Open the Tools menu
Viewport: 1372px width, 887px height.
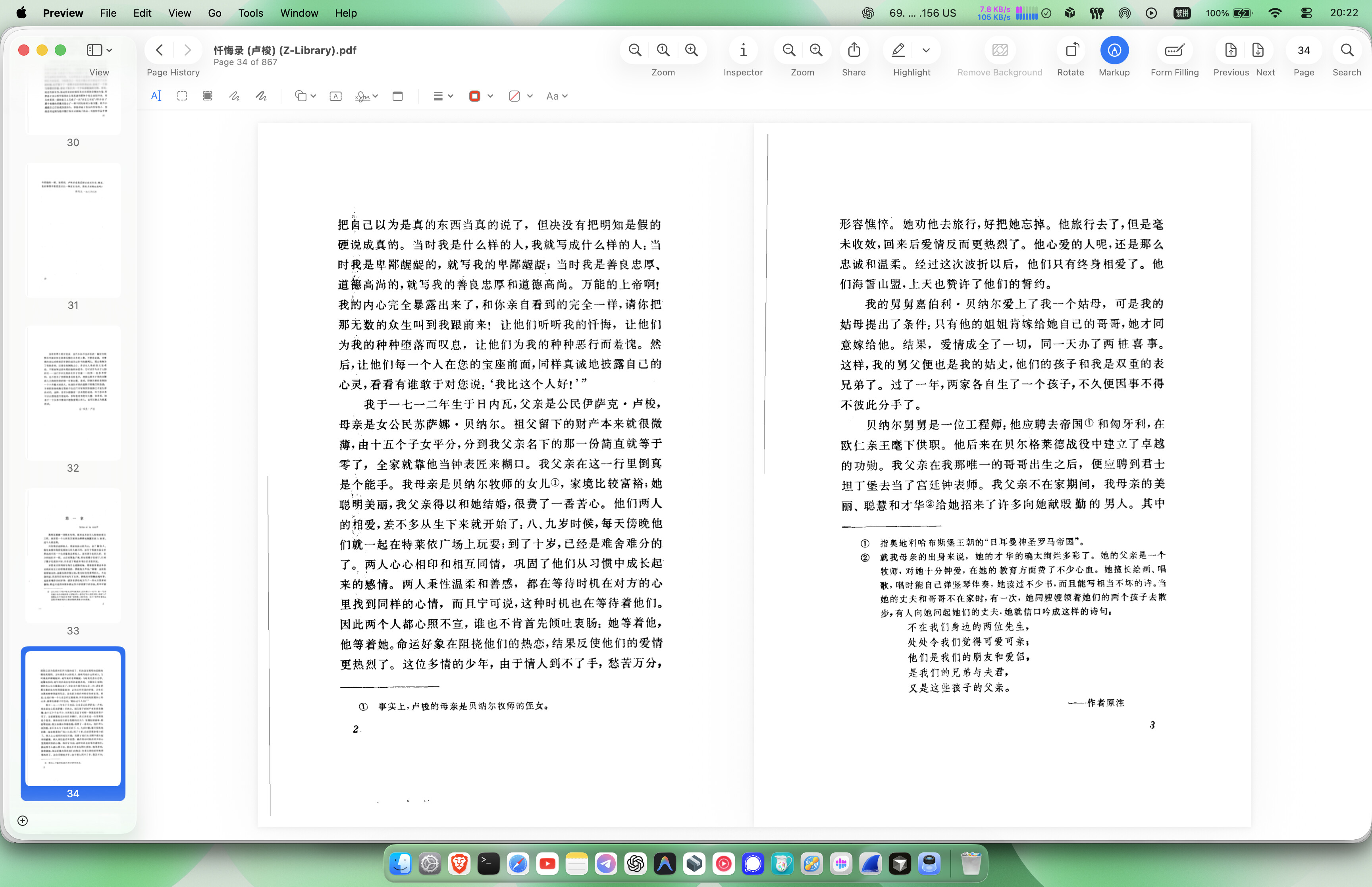pos(251,13)
